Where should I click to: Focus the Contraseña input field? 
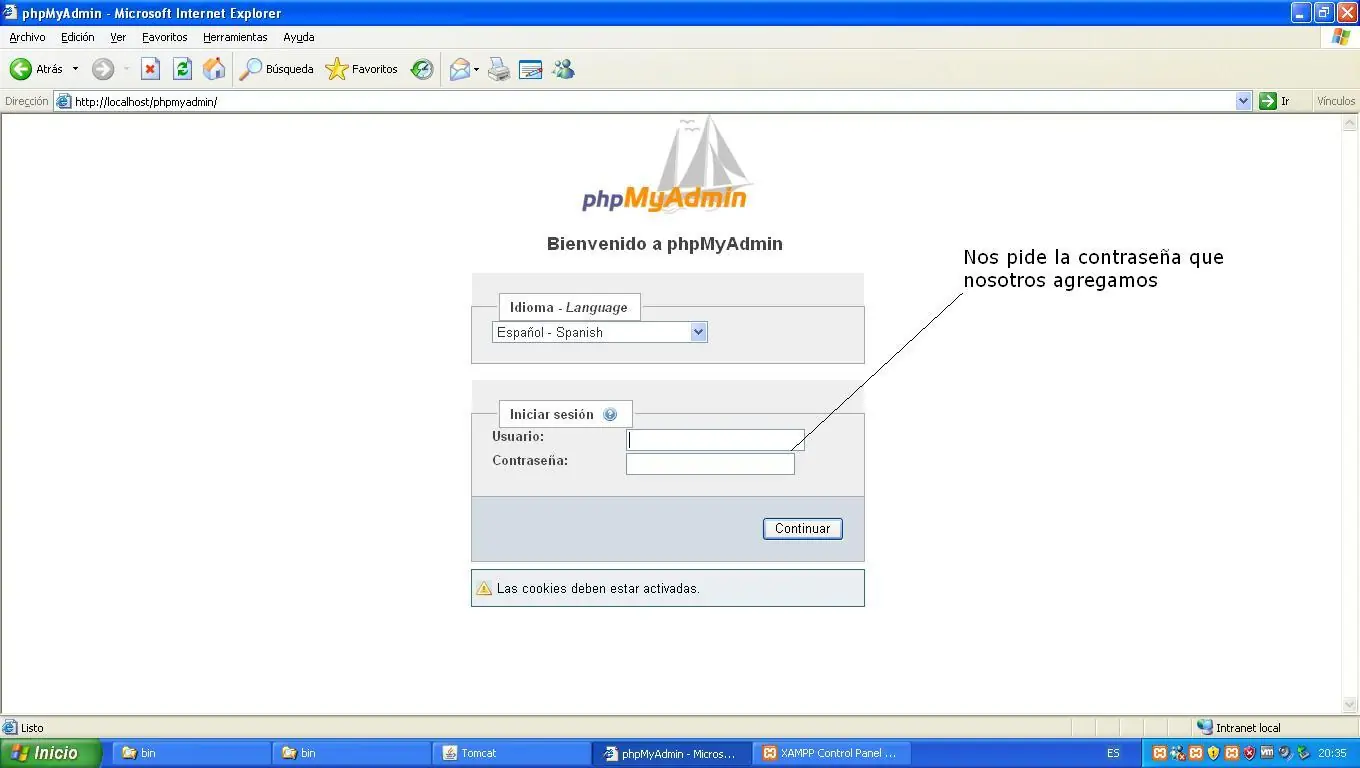point(710,464)
